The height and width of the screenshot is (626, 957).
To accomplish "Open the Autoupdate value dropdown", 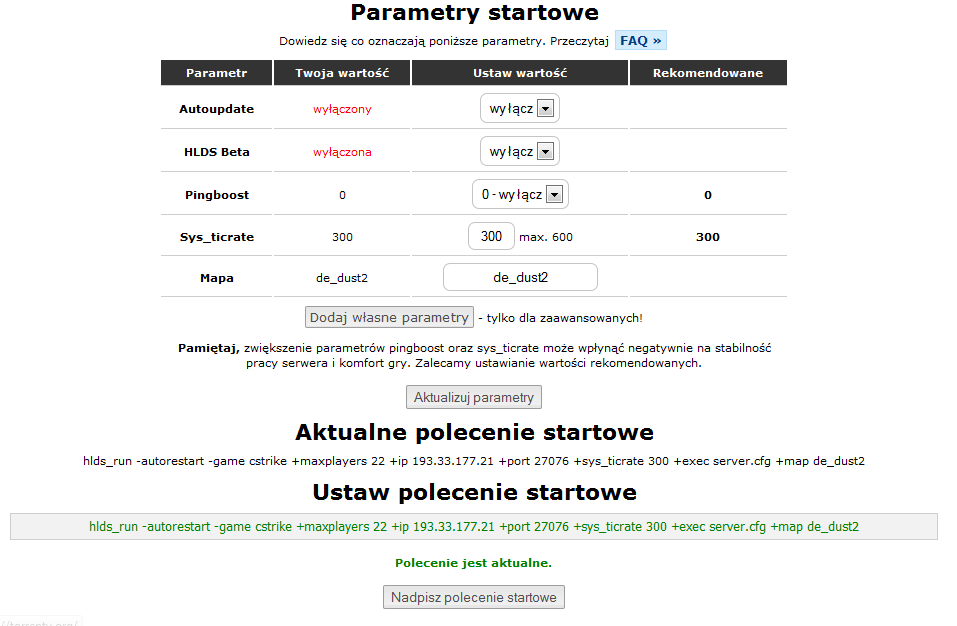I will pyautogui.click(x=520, y=108).
